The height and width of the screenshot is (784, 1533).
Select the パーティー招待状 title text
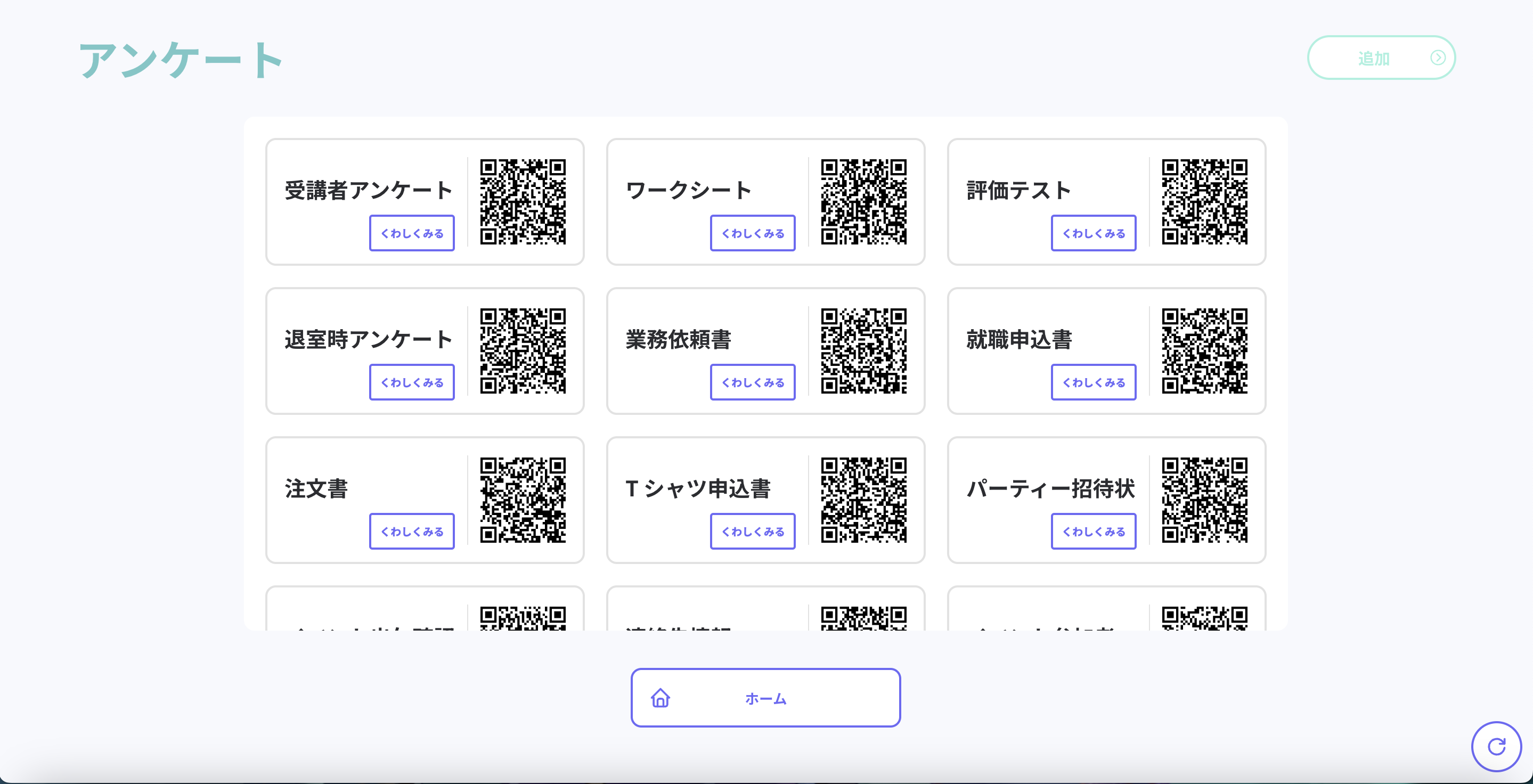coord(1051,488)
